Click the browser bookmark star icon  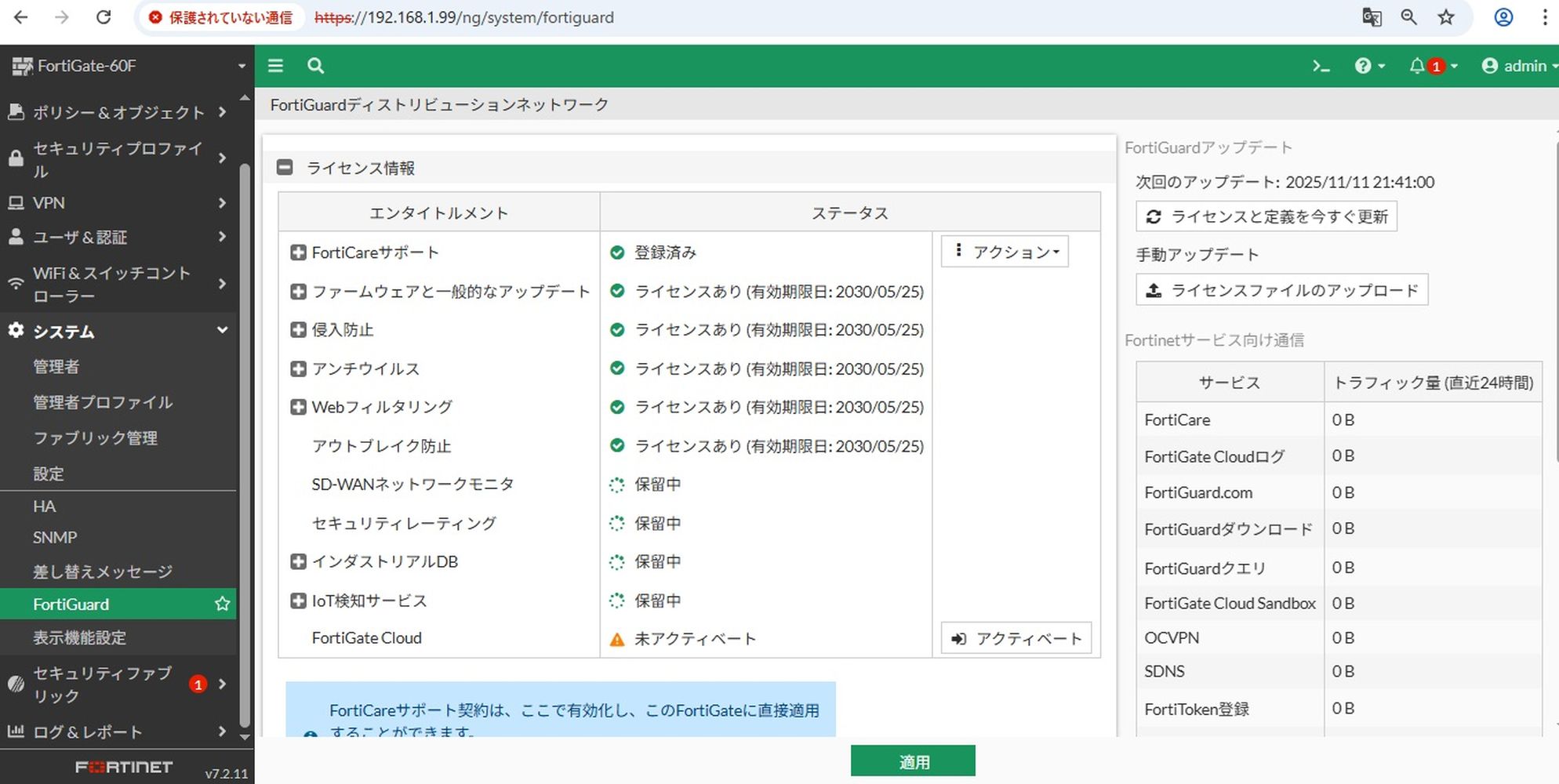click(x=1446, y=17)
